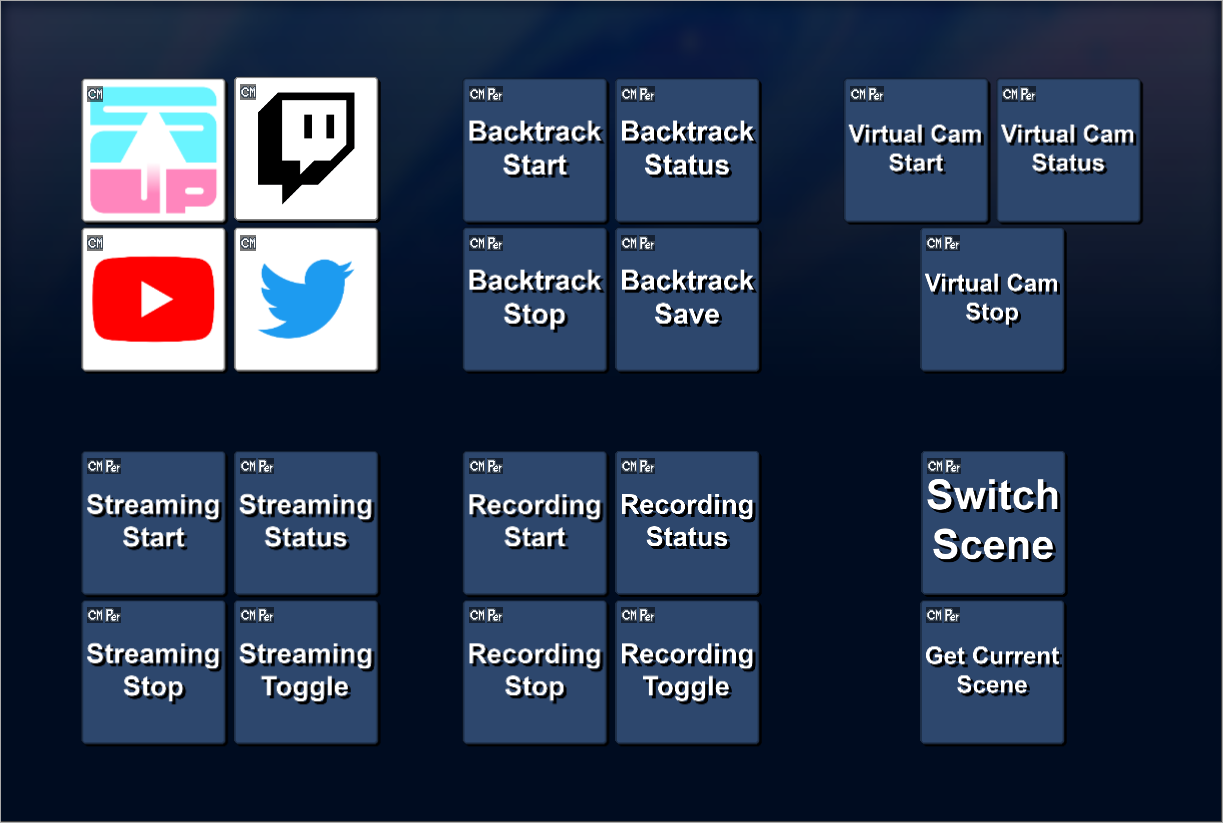This screenshot has height=823, width=1223.
Task: Click the Backtrack Start button
Action: [x=535, y=150]
